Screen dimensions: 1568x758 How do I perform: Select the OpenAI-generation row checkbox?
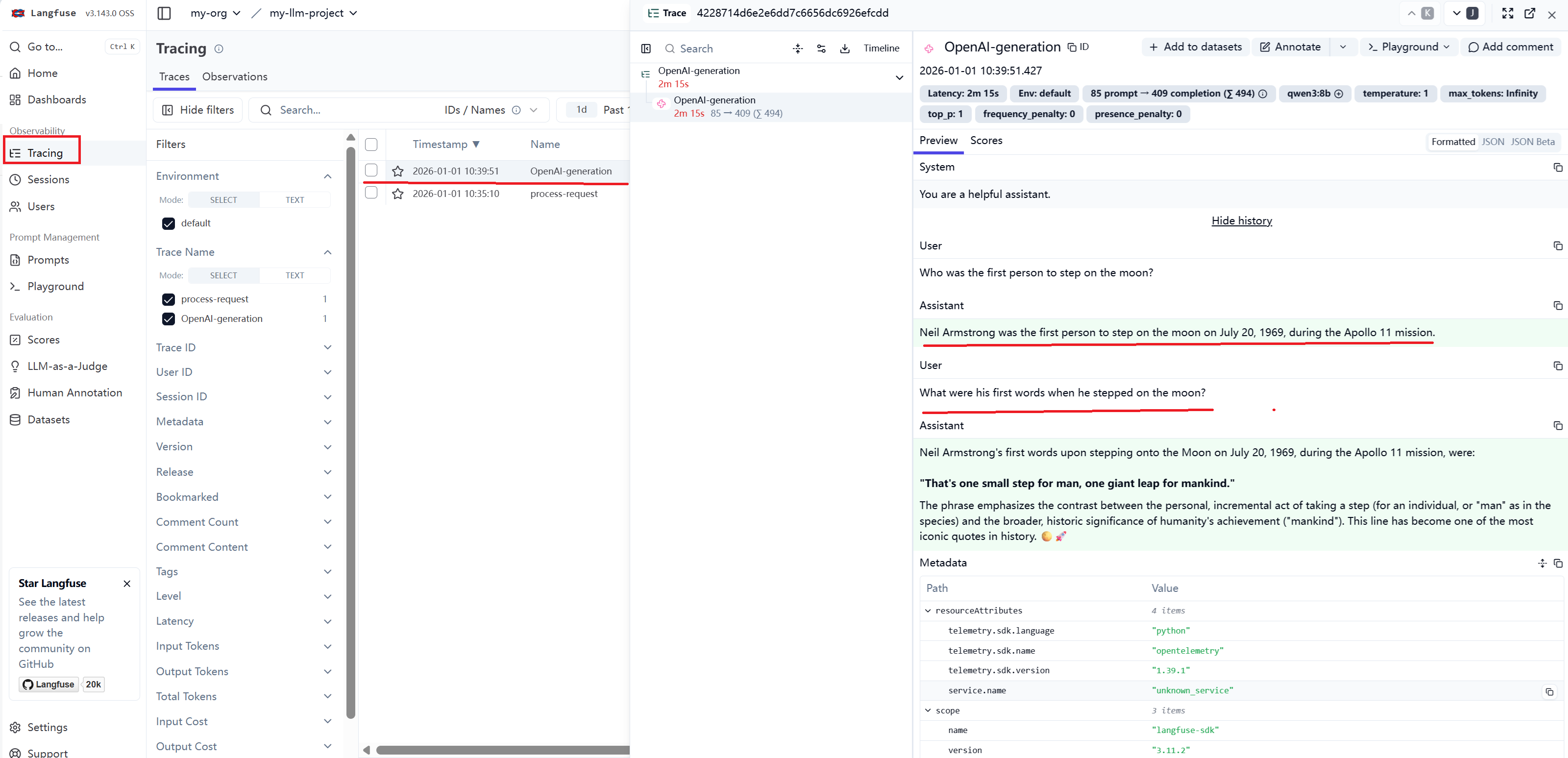coord(371,171)
